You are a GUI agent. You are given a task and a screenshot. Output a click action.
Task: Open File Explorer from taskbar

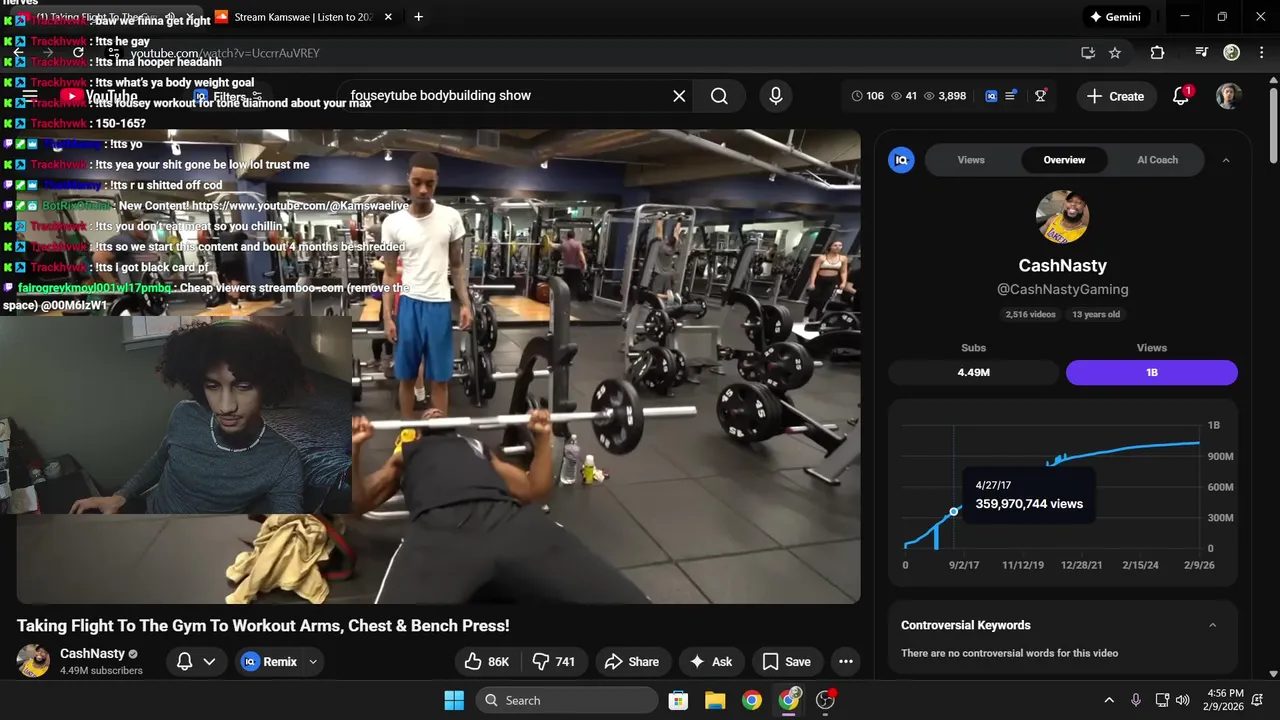click(715, 700)
